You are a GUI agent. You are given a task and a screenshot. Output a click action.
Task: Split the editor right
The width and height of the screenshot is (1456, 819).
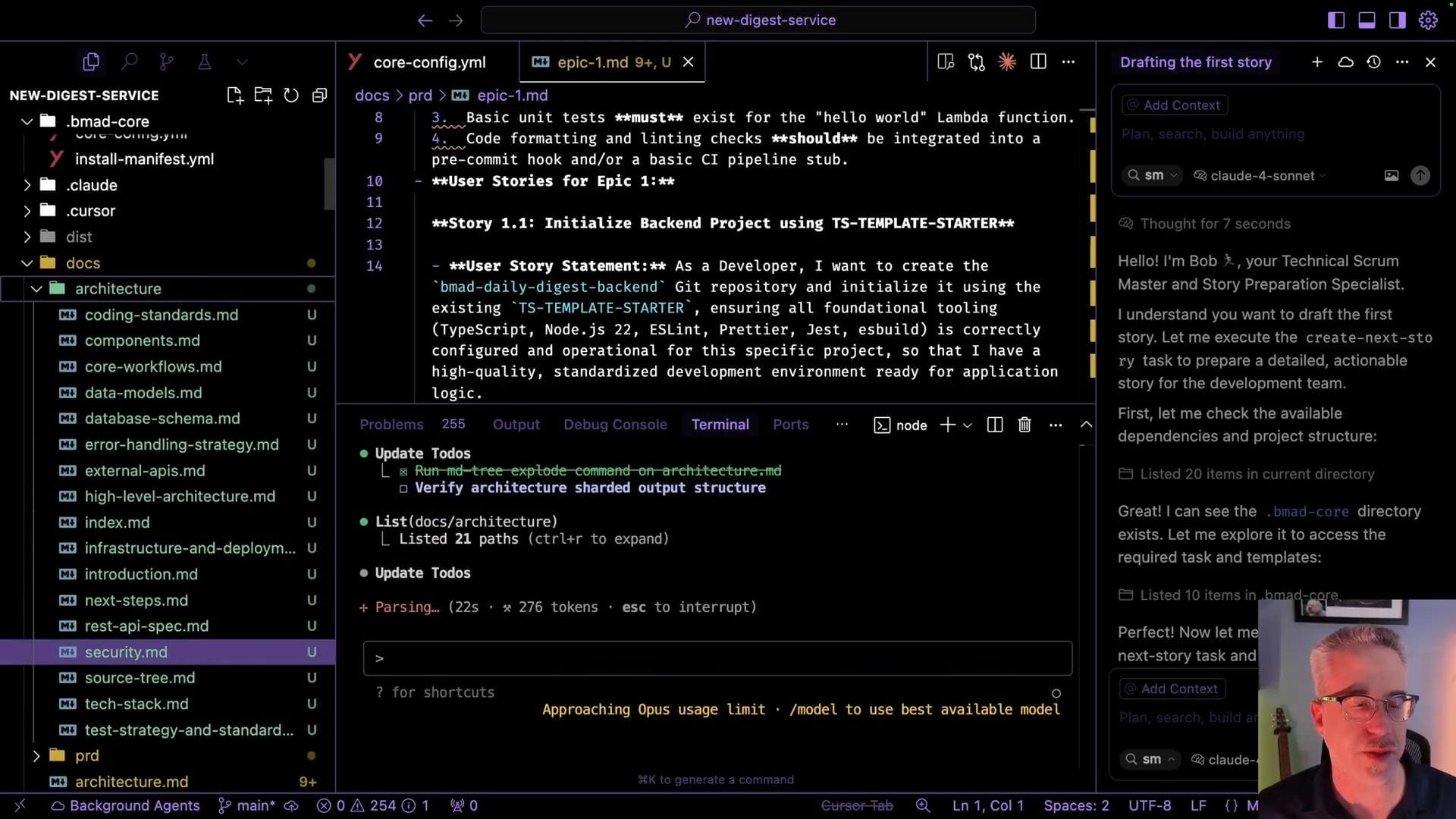point(1038,62)
